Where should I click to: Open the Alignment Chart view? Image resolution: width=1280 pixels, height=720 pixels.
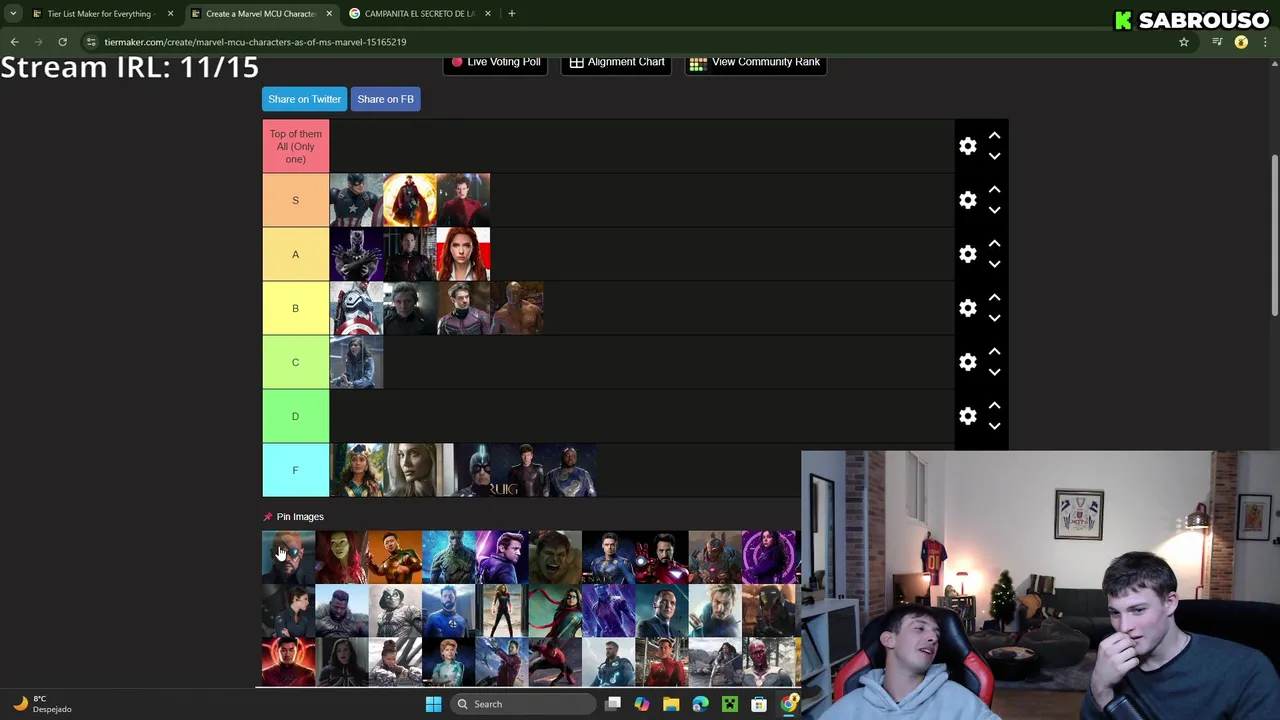click(617, 62)
